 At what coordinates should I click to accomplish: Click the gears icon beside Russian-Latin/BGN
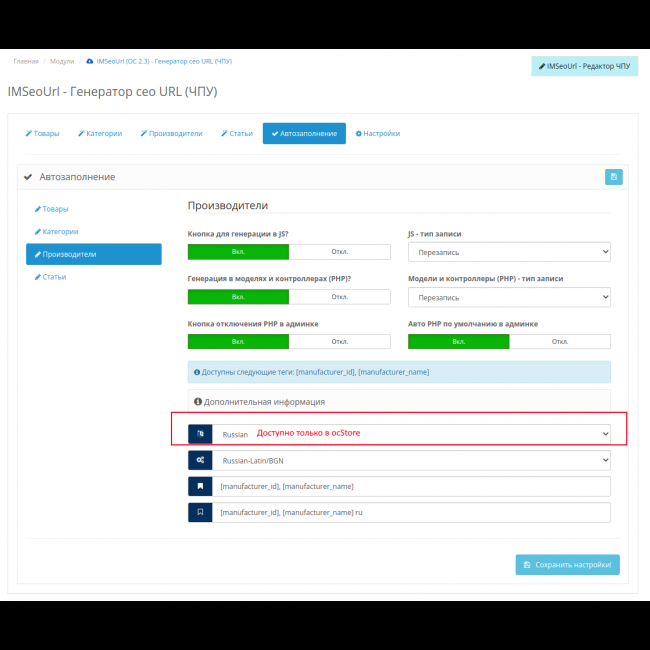pyautogui.click(x=200, y=460)
